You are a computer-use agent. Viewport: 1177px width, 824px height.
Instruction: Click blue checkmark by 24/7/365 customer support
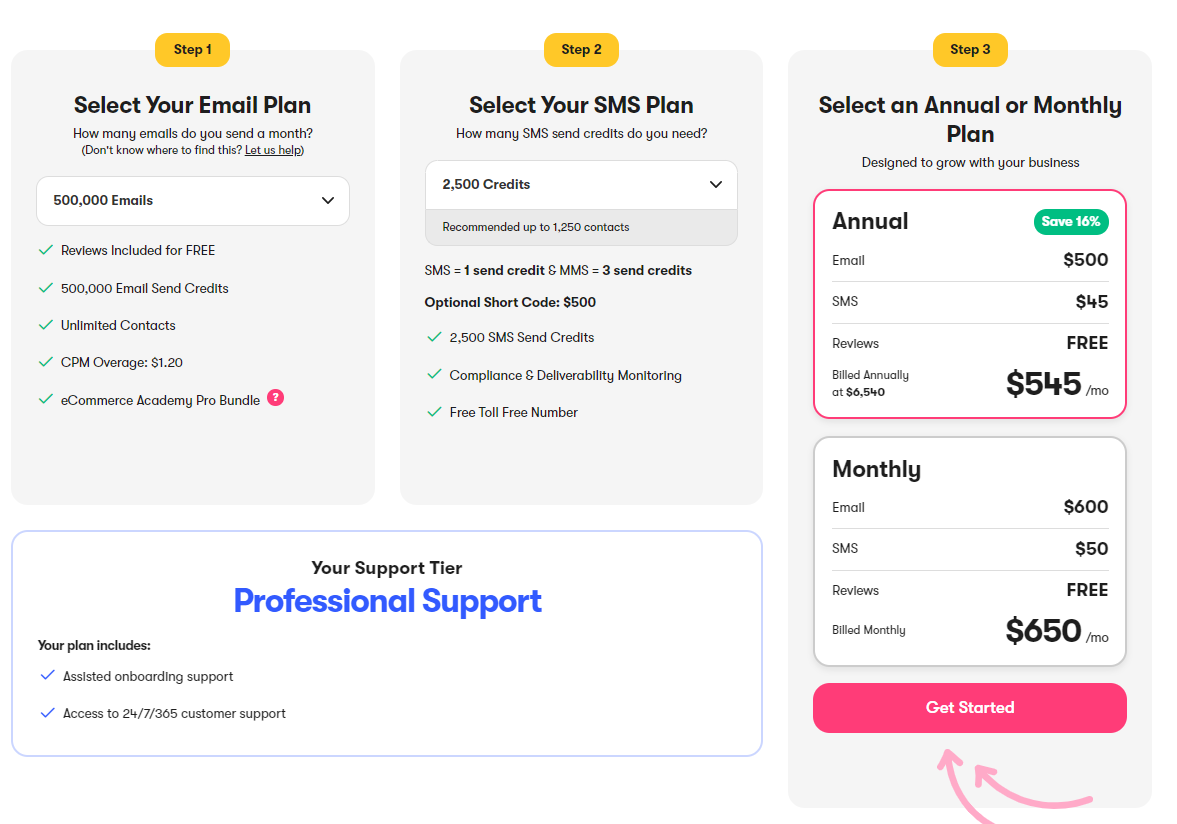(x=47, y=713)
